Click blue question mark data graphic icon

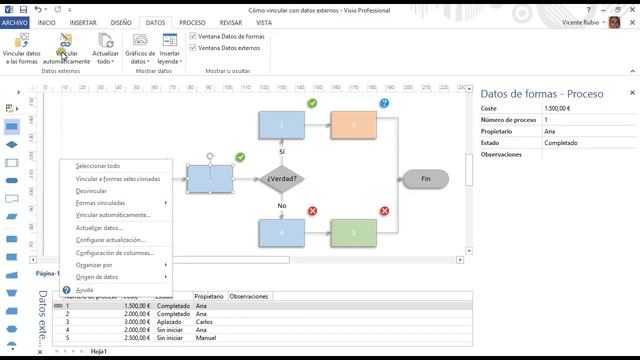click(384, 103)
